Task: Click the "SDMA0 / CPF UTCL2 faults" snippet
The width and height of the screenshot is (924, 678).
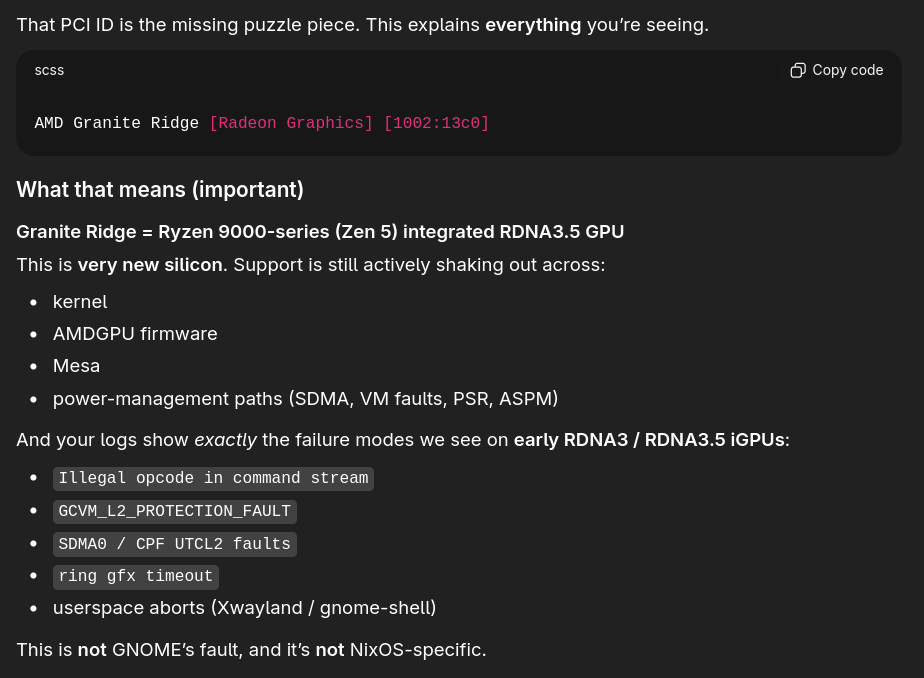Action: 174,544
